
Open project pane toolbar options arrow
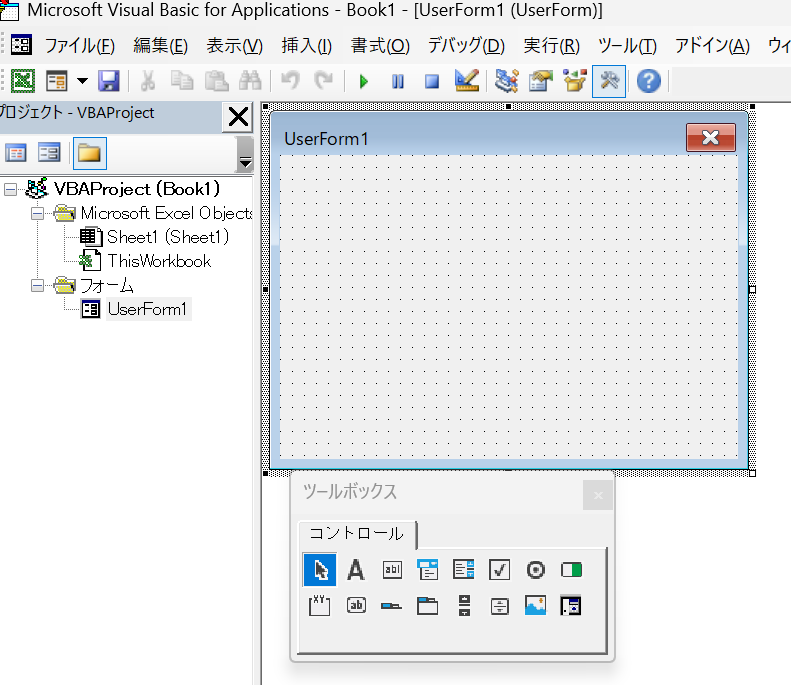245,155
